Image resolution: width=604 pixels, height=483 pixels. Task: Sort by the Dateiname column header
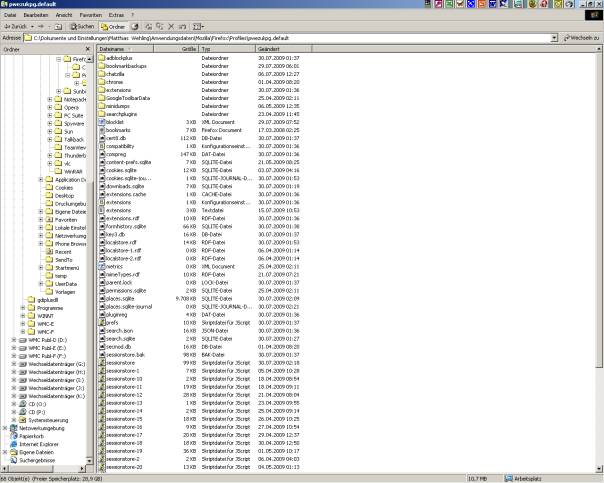tap(125, 49)
